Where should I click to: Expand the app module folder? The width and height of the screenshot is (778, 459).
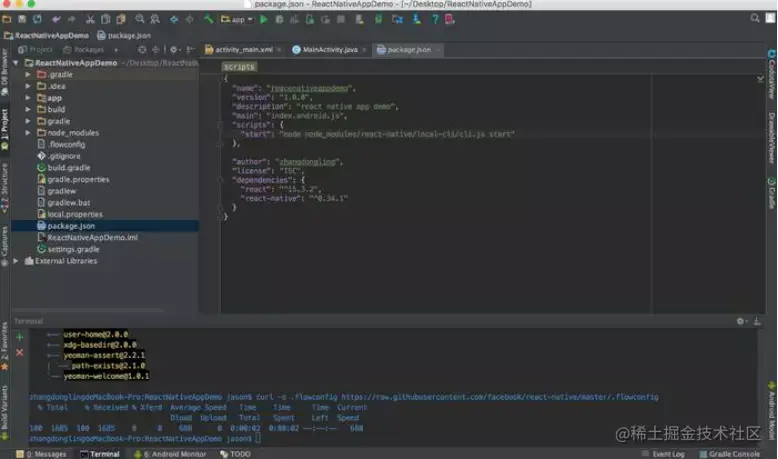28,98
